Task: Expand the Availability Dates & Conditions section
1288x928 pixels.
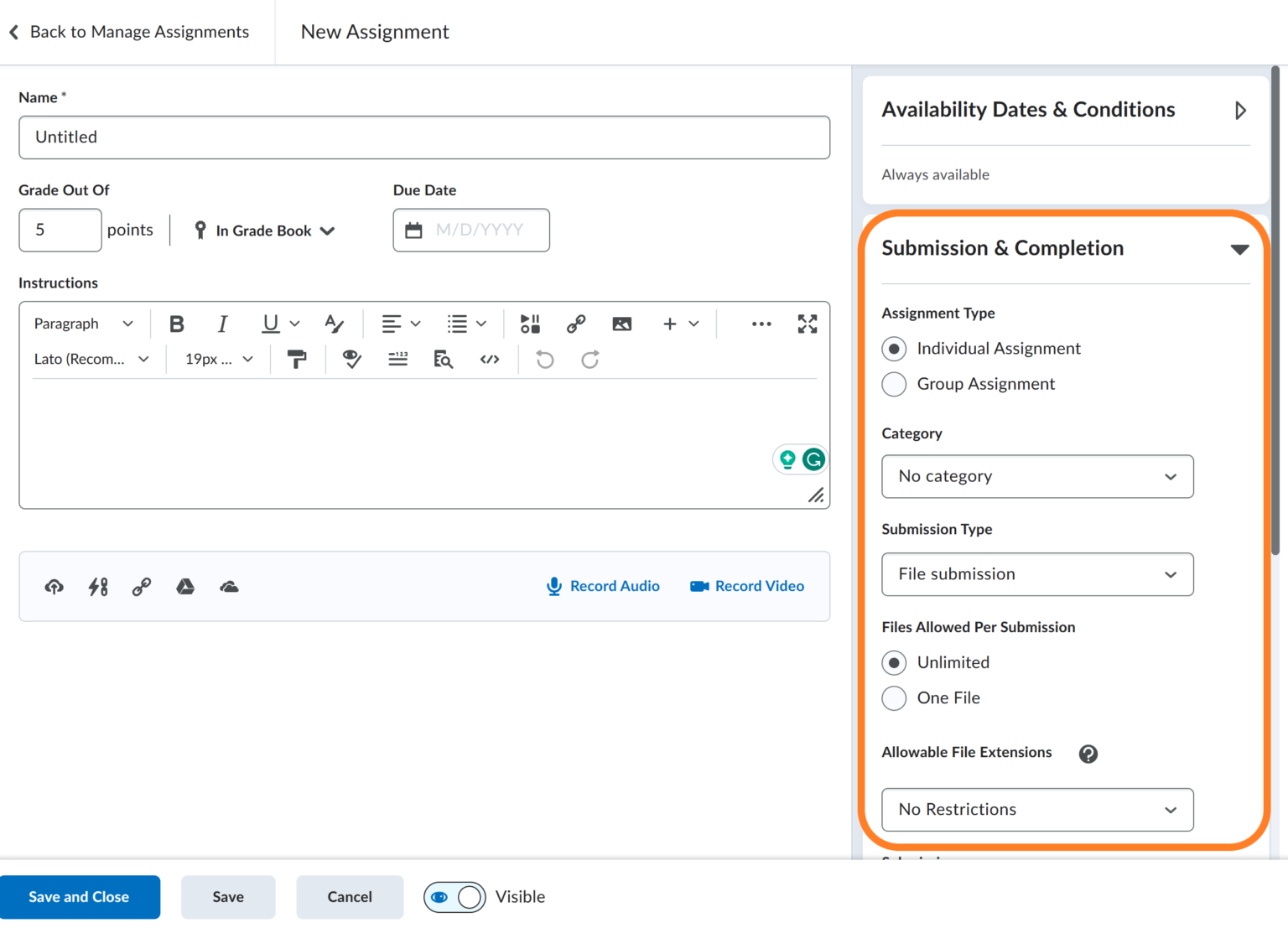Action: click(1241, 110)
